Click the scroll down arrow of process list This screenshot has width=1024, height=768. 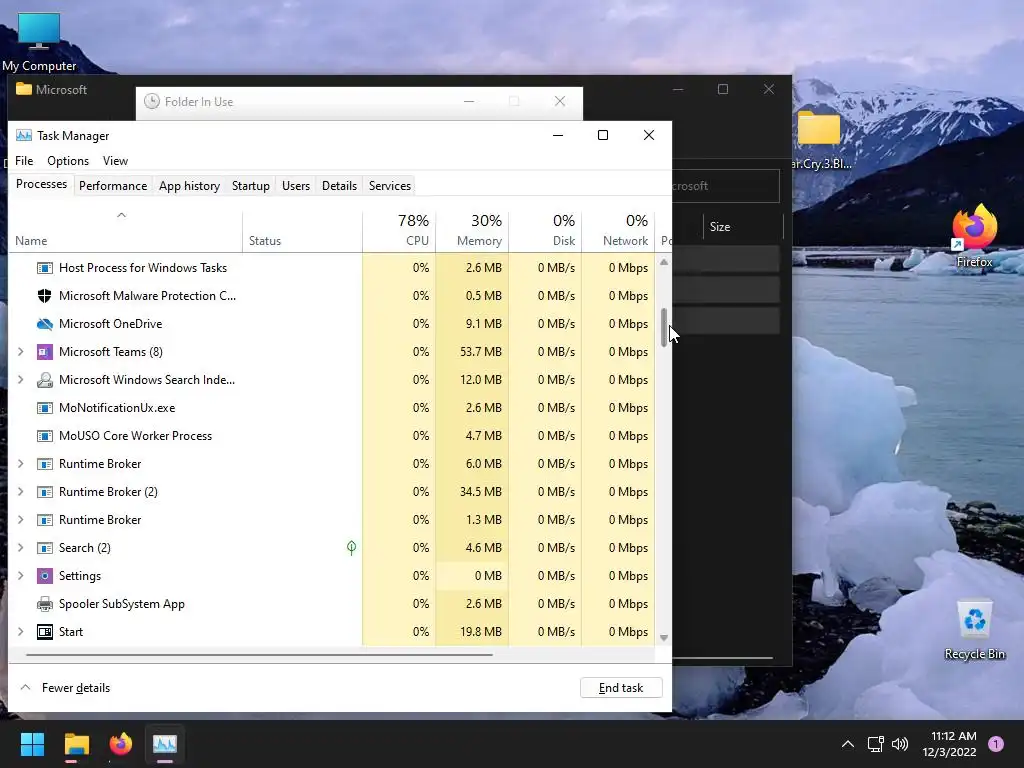click(664, 638)
